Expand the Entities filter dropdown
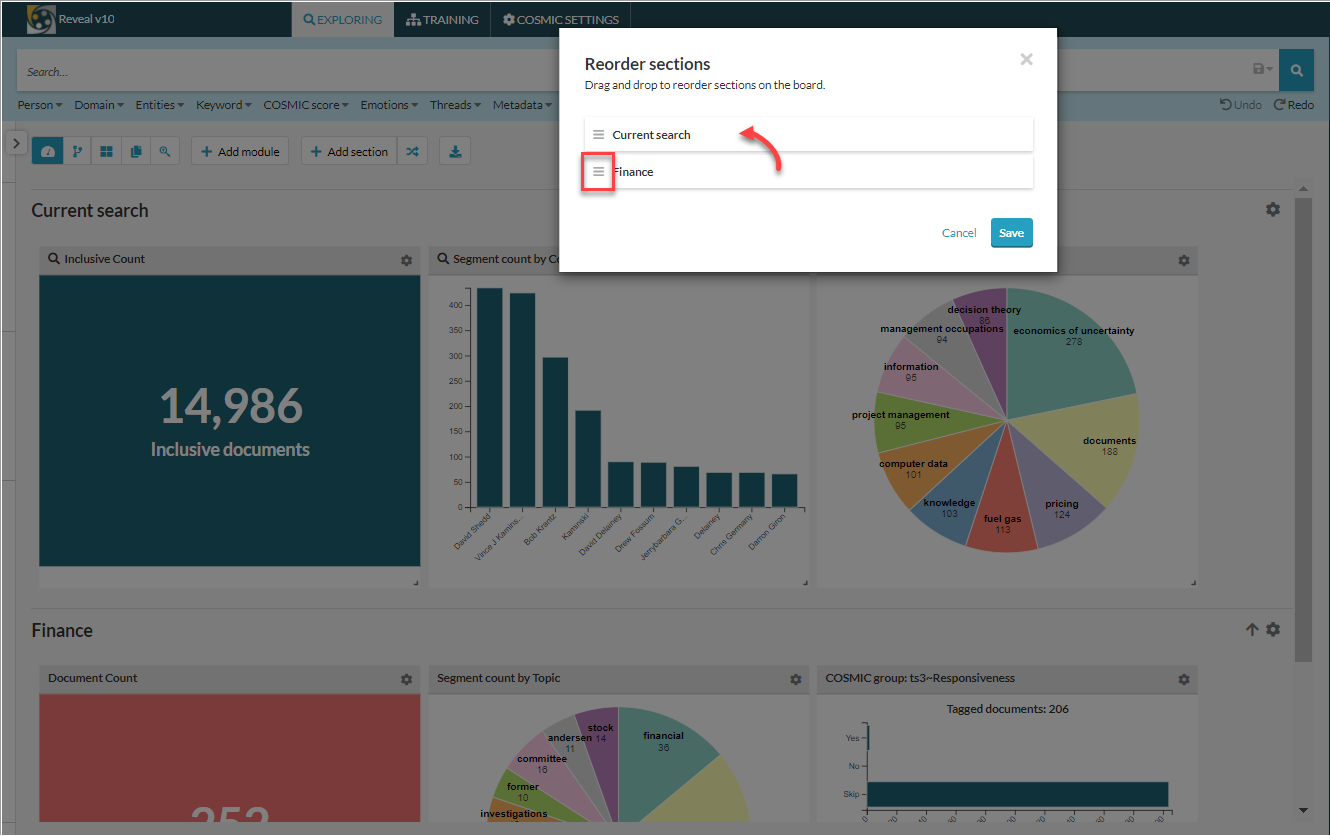1330x836 pixels. coord(160,105)
